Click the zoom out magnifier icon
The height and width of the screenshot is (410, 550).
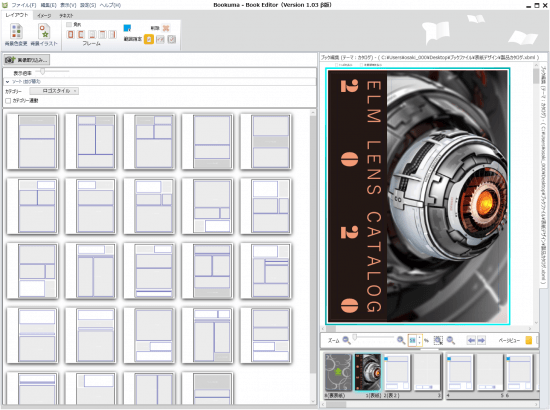click(346, 340)
